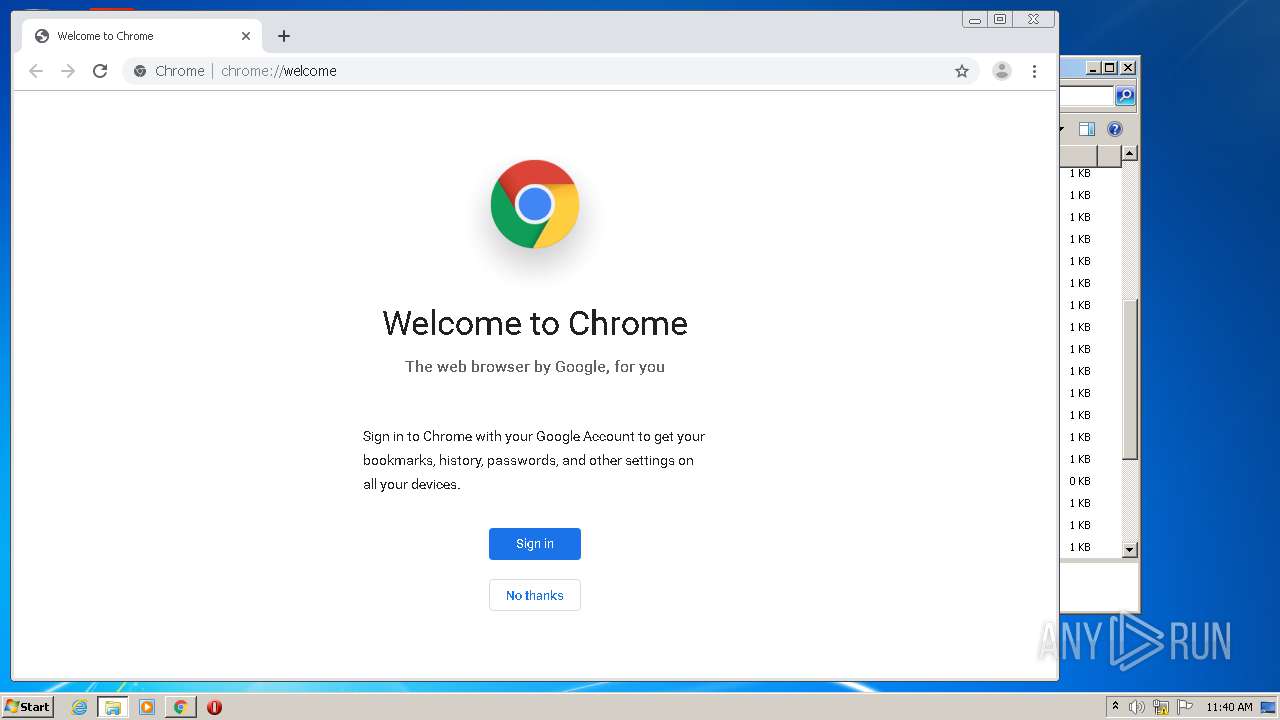The image size is (1280, 720).
Task: View site information Chrome icon in address bar
Action: pyautogui.click(x=140, y=71)
